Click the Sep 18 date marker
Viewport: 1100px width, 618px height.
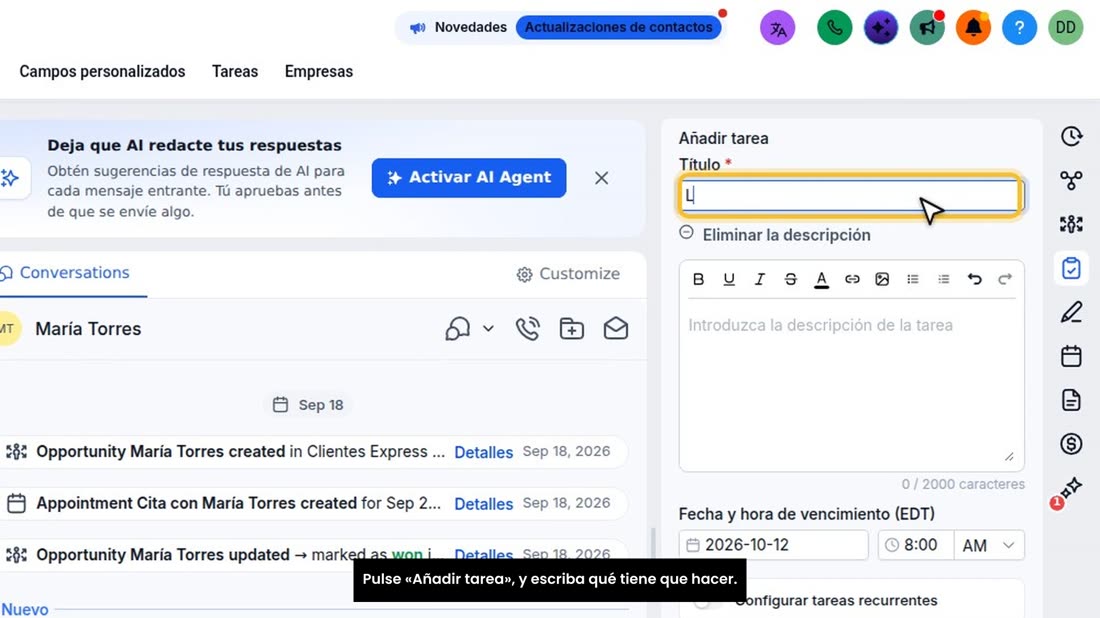[308, 405]
